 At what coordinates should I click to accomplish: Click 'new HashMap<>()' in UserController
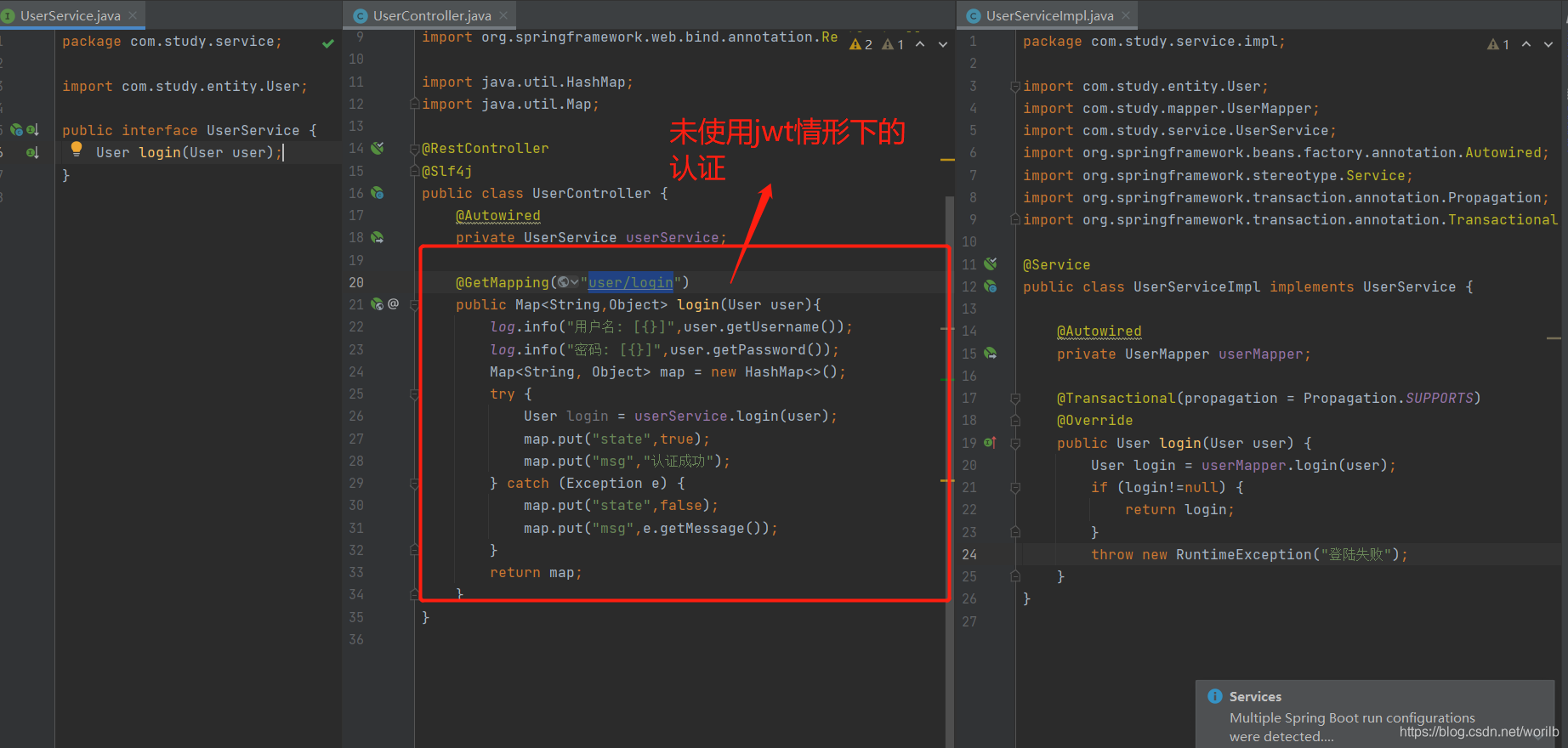[x=774, y=371]
